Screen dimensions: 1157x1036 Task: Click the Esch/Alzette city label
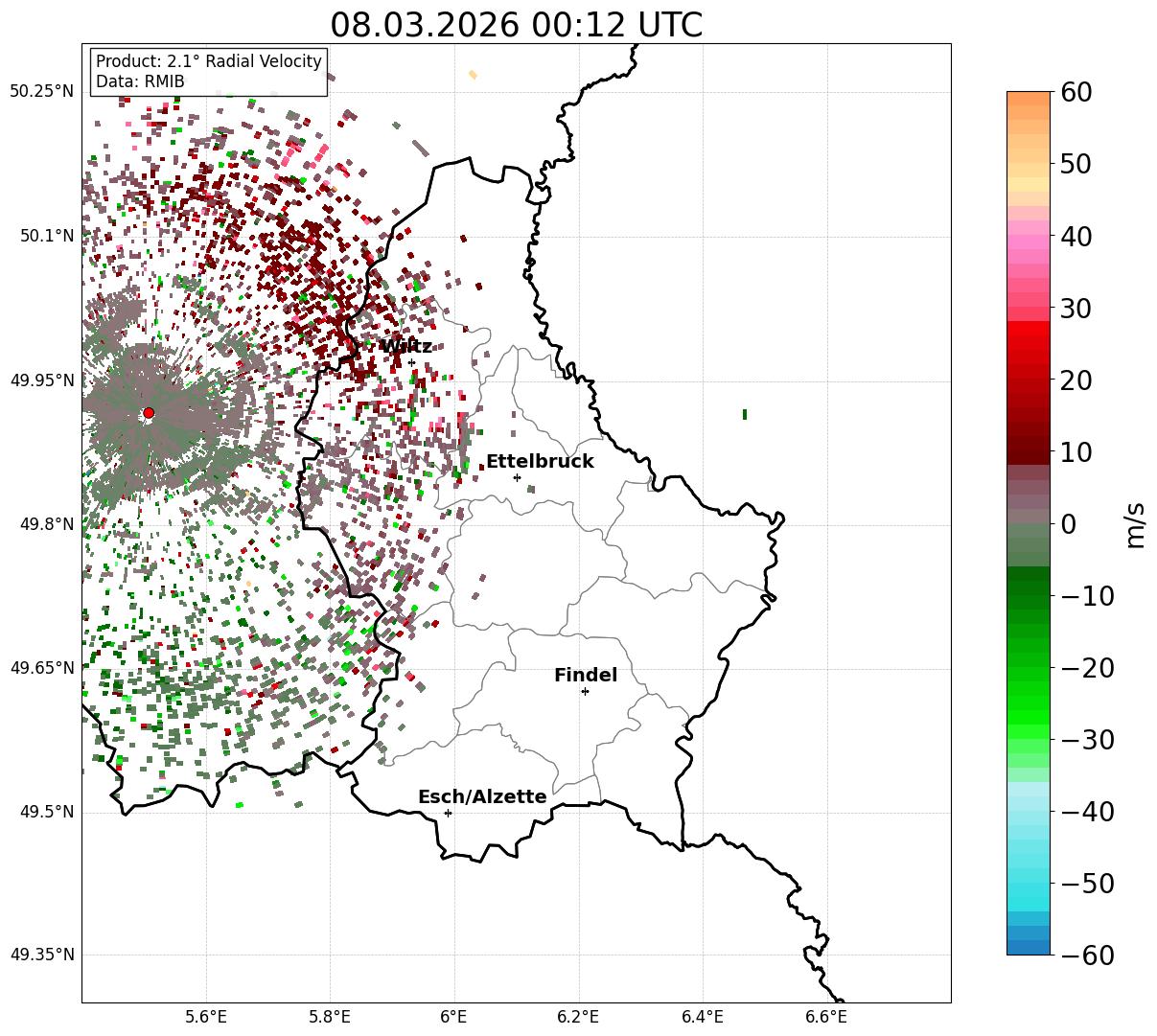point(482,797)
